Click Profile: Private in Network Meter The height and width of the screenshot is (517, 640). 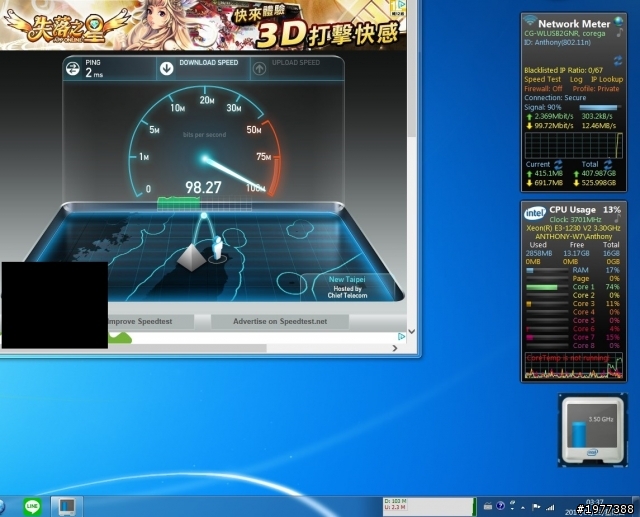click(596, 89)
